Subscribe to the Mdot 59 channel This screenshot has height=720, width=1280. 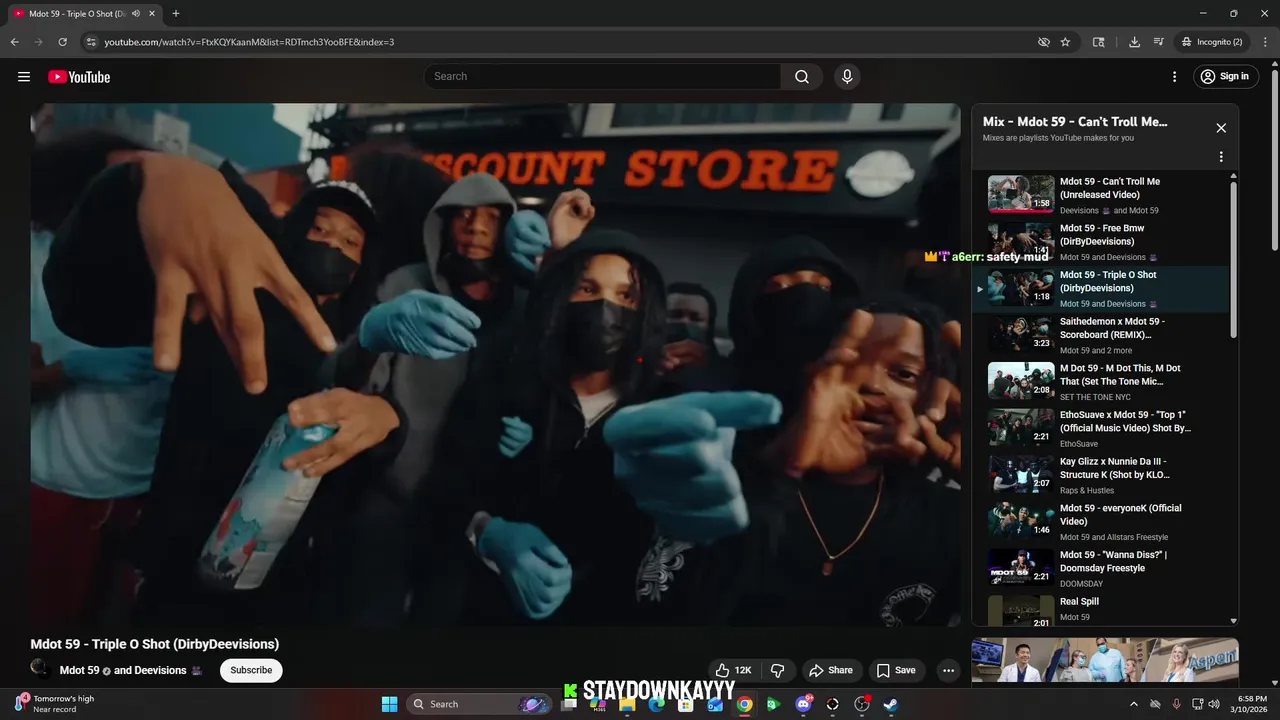(x=251, y=670)
